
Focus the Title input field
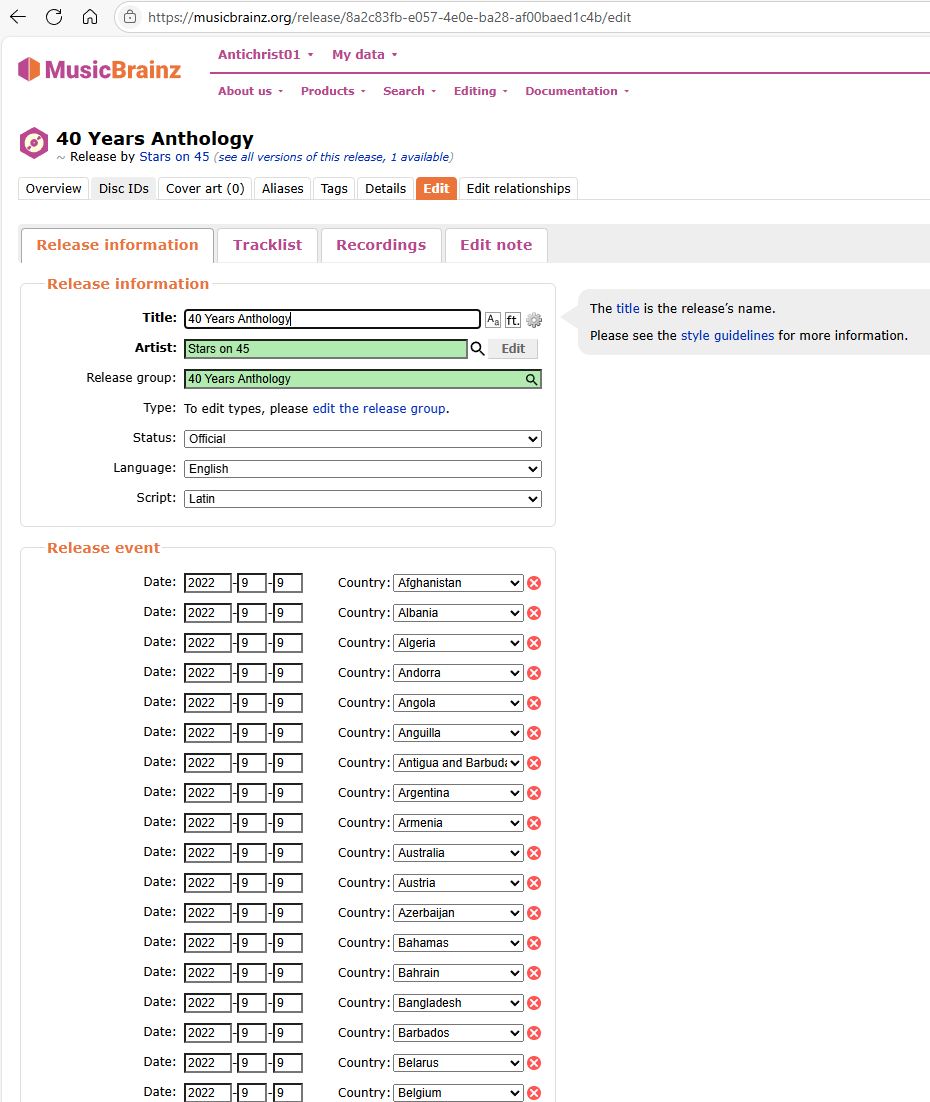click(x=332, y=319)
